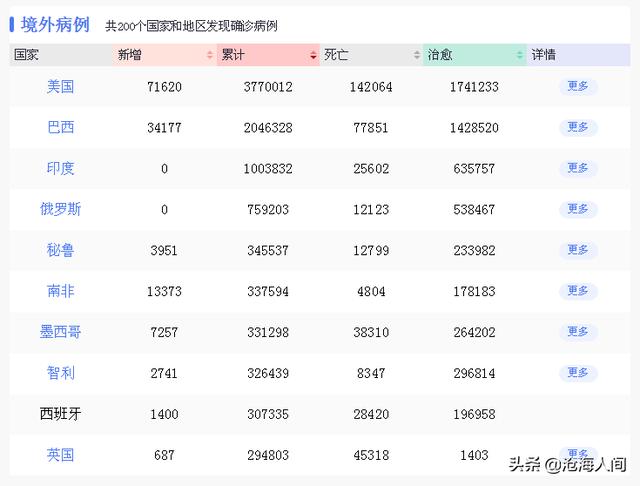Click 秘鲁 cumulative value 345537
The width and height of the screenshot is (640, 486).
(x=268, y=250)
